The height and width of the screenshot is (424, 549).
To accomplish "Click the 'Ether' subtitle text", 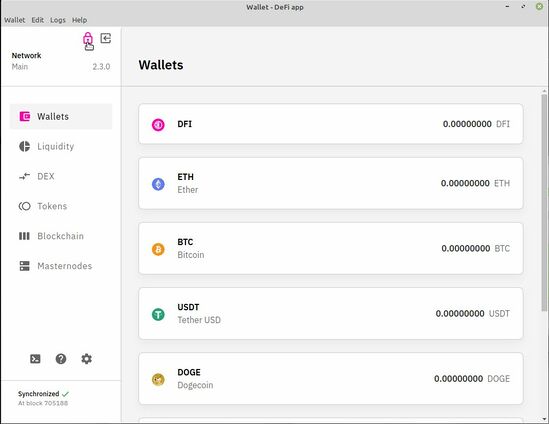I will click(188, 190).
